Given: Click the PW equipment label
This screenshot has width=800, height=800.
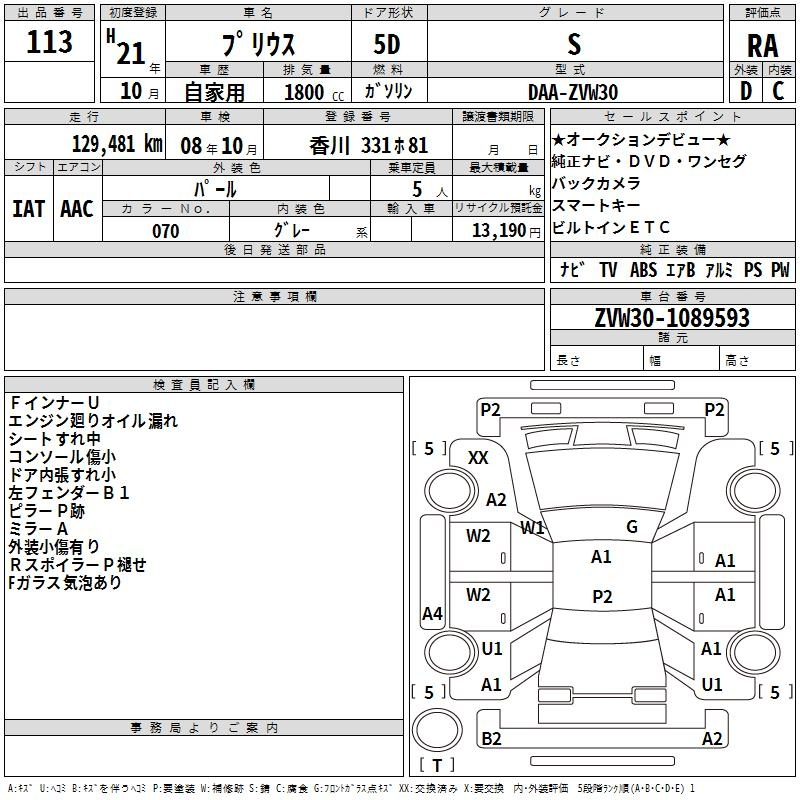Looking at the screenshot, I should pos(780,269).
